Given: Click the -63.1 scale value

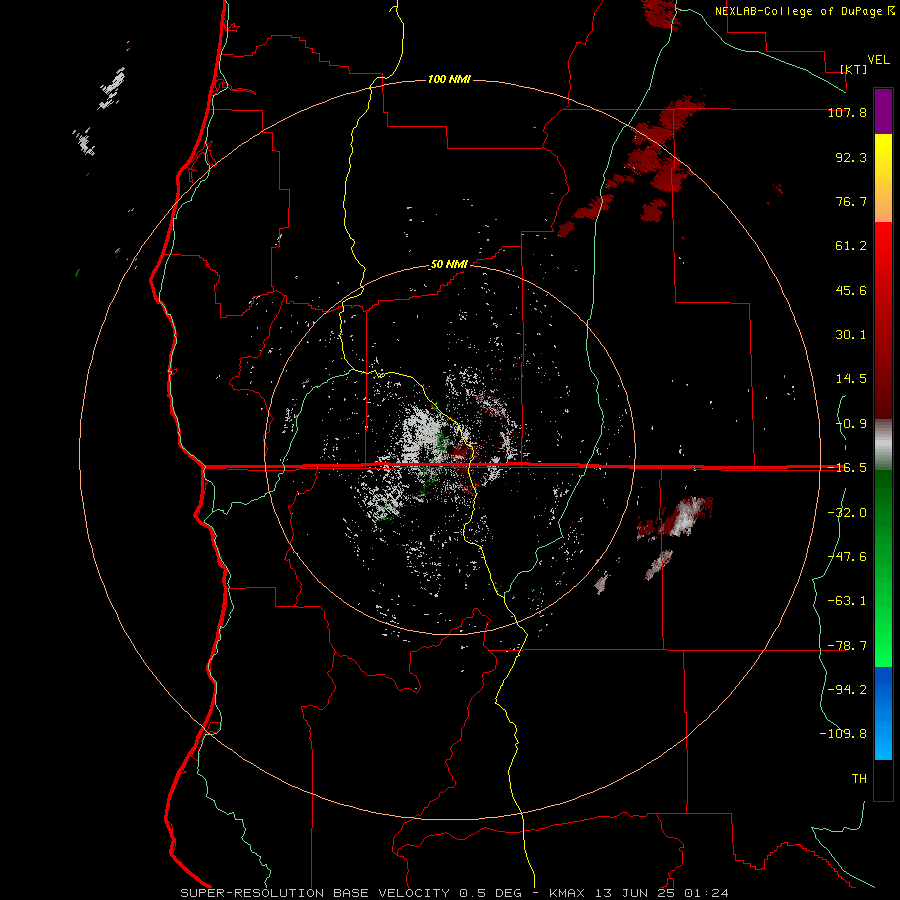Looking at the screenshot, I should 847,601.
